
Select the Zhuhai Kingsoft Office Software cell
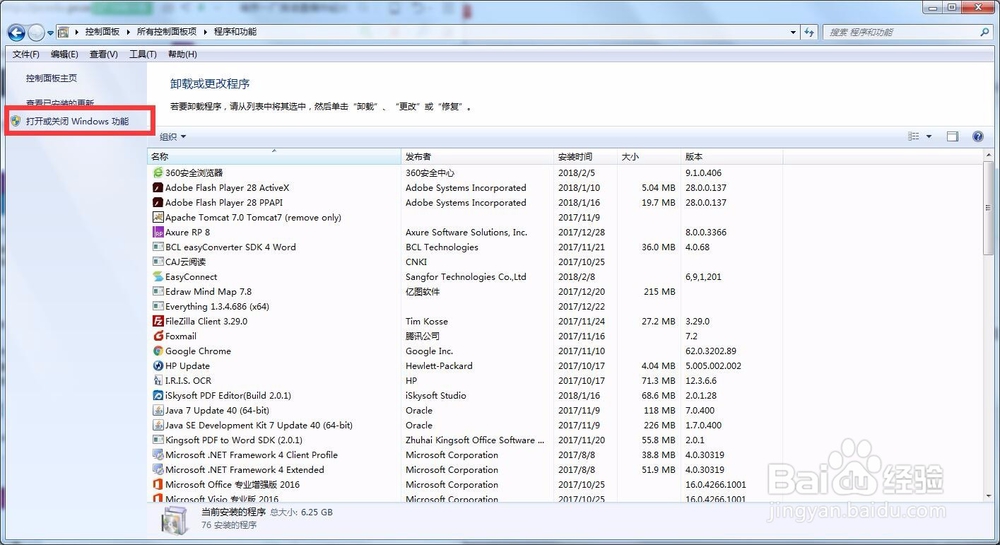(x=475, y=440)
